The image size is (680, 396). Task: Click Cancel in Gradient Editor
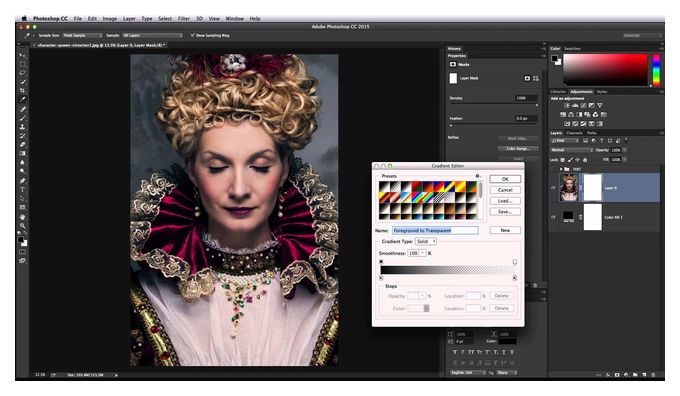pyautogui.click(x=505, y=190)
